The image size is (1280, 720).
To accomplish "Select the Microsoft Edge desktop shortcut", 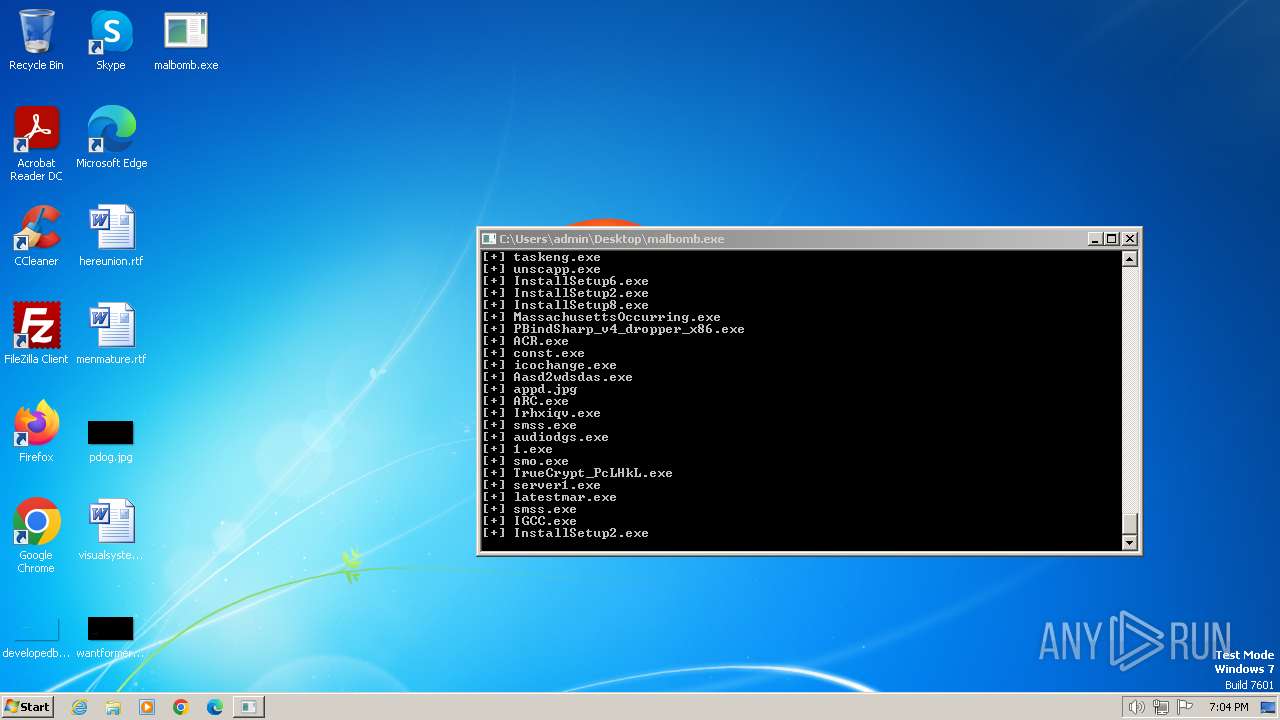I will click(111, 138).
